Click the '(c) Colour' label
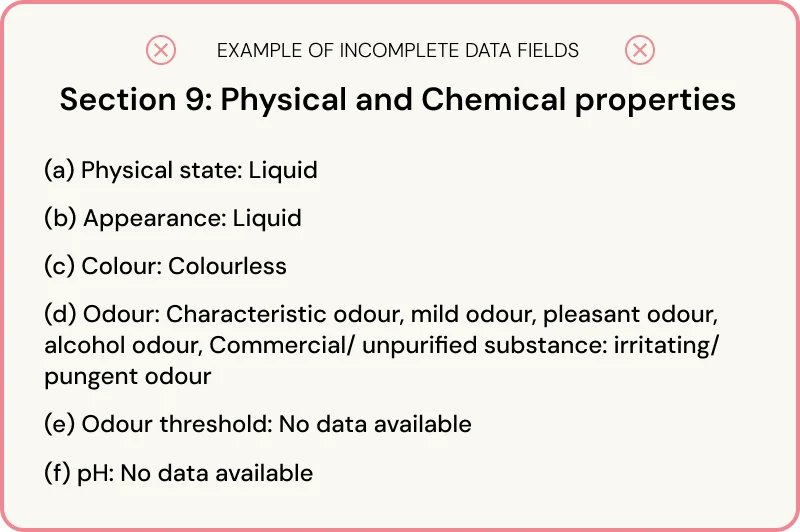This screenshot has width=800, height=532. pyautogui.click(x=102, y=266)
